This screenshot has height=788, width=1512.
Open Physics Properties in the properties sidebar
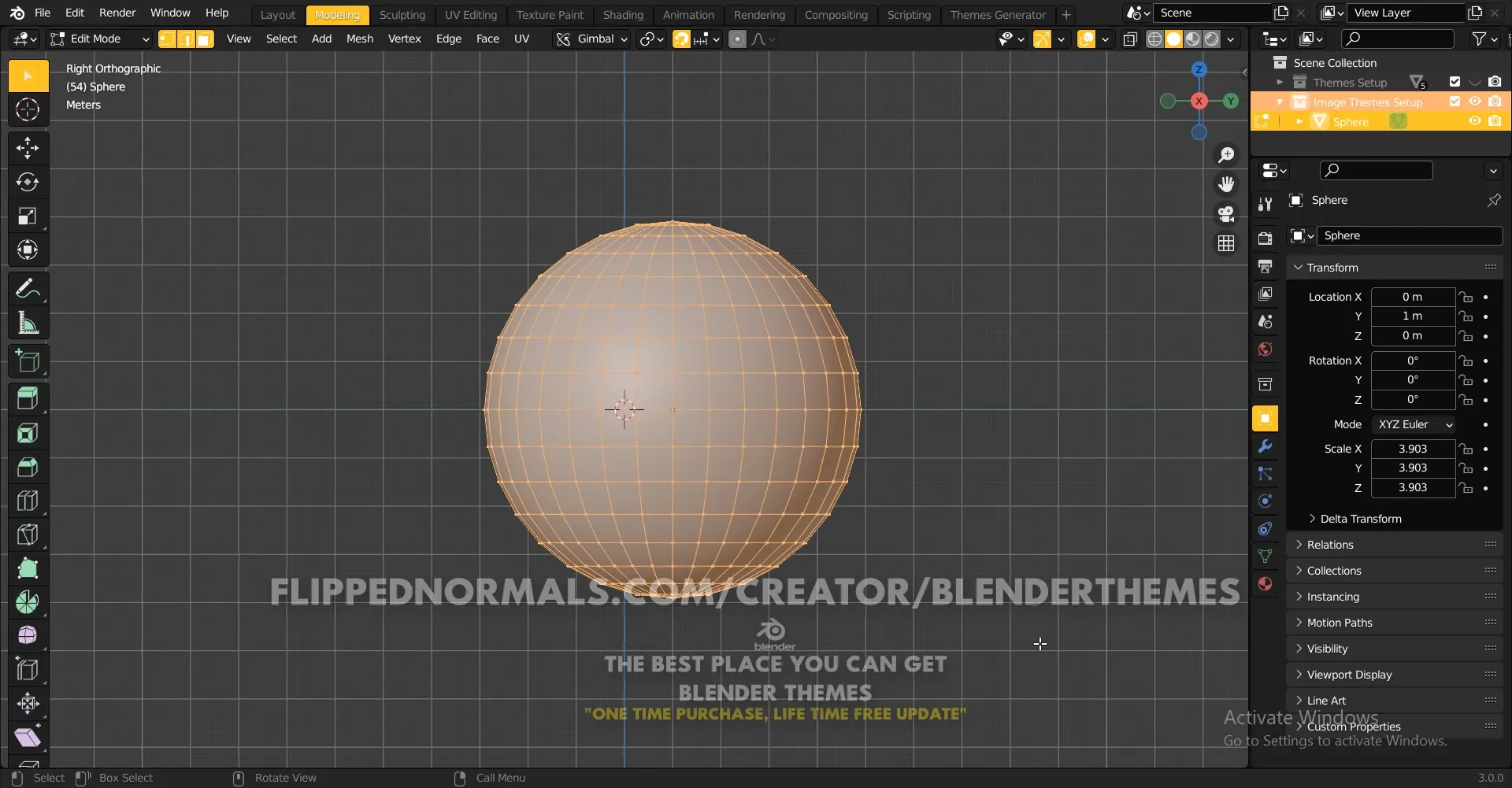click(1265, 501)
